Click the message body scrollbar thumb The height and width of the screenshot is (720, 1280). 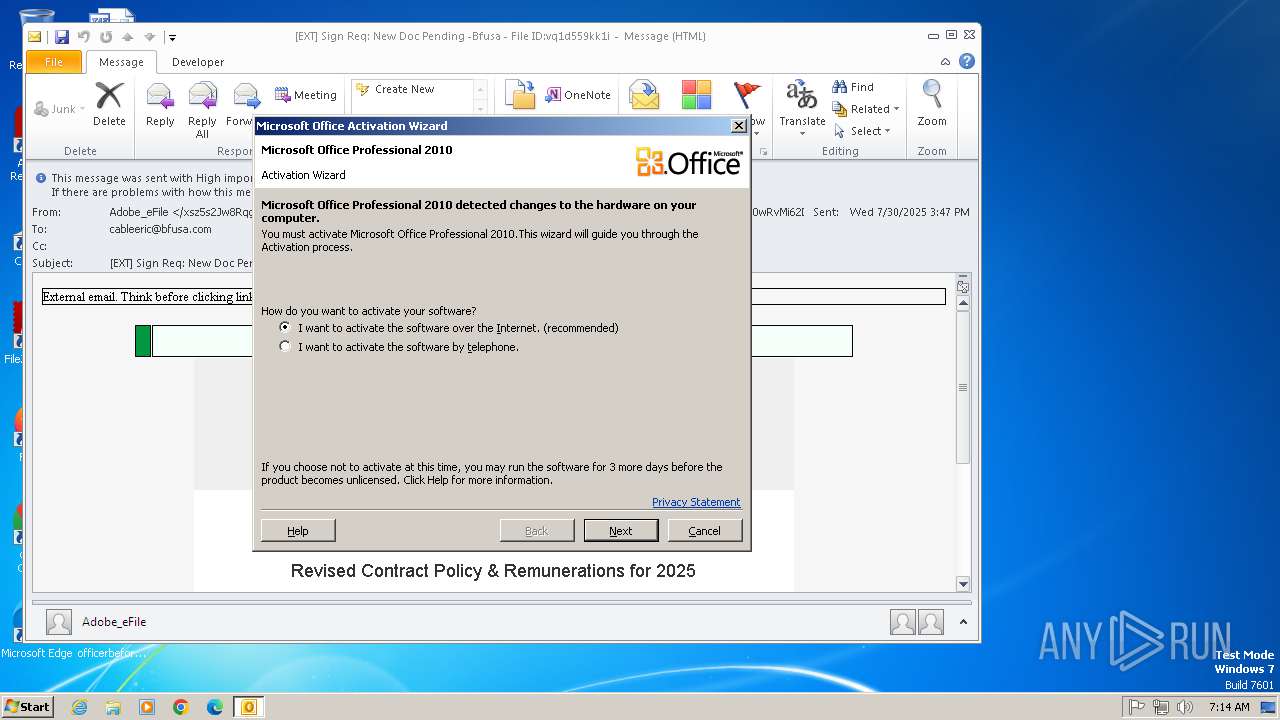pos(963,387)
